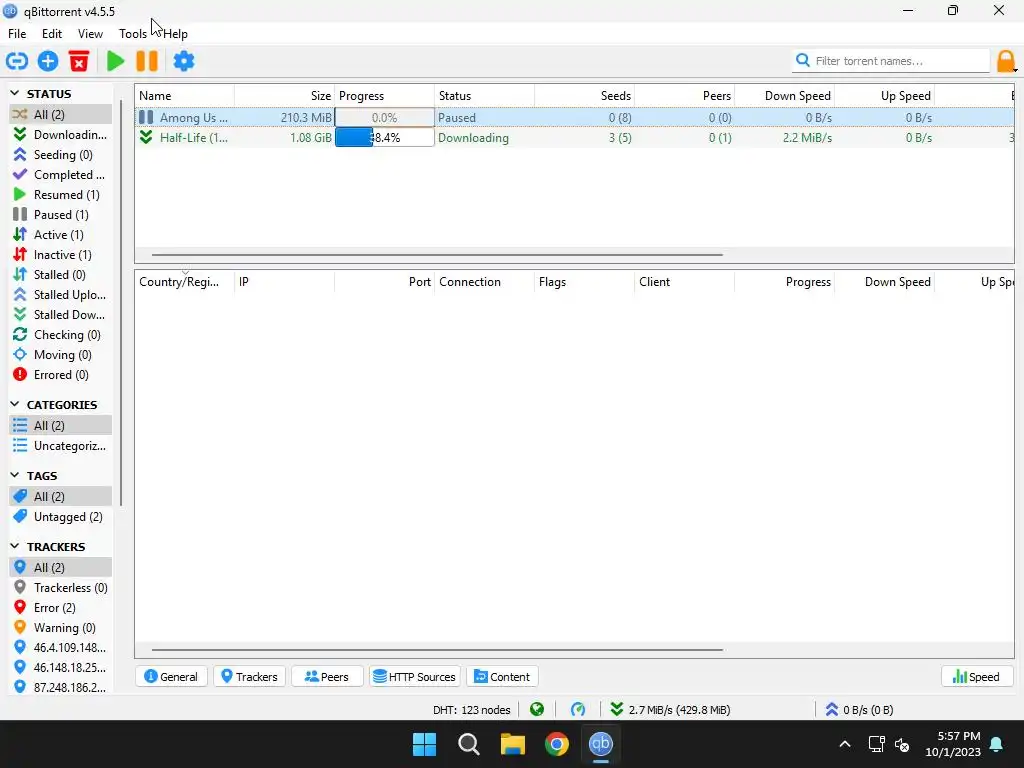Click the Among Us 0.0% progress bar
The width and height of the screenshot is (1024, 768).
(385, 118)
